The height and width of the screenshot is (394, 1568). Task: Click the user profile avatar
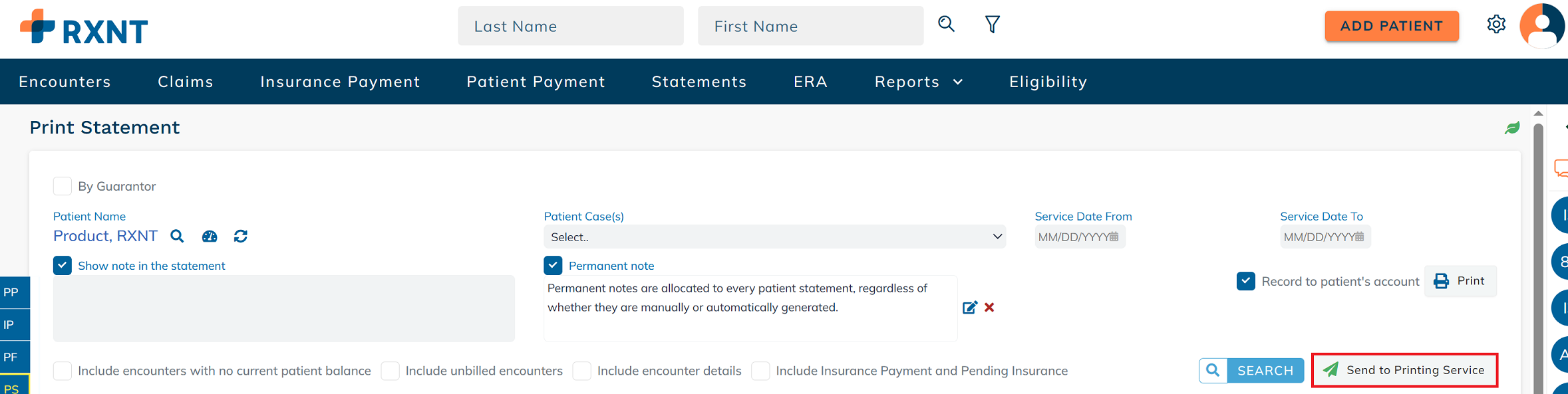coord(1541,26)
